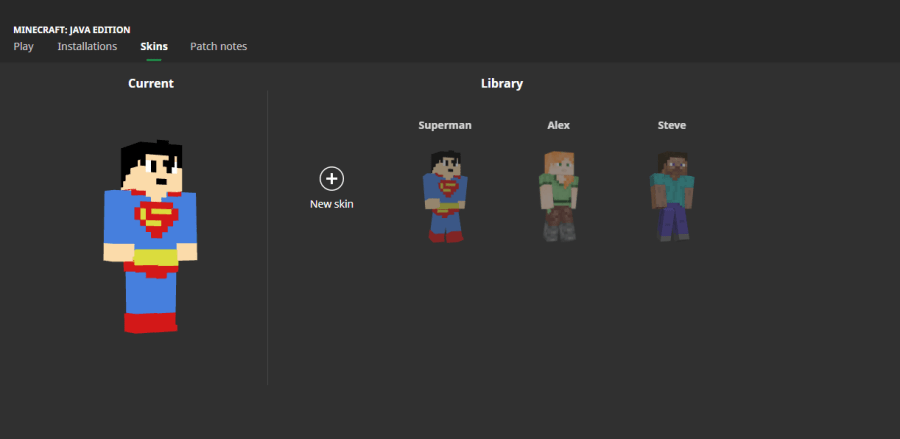The width and height of the screenshot is (900, 439).
Task: Pick the Steve skin thumbnail
Action: 671,195
